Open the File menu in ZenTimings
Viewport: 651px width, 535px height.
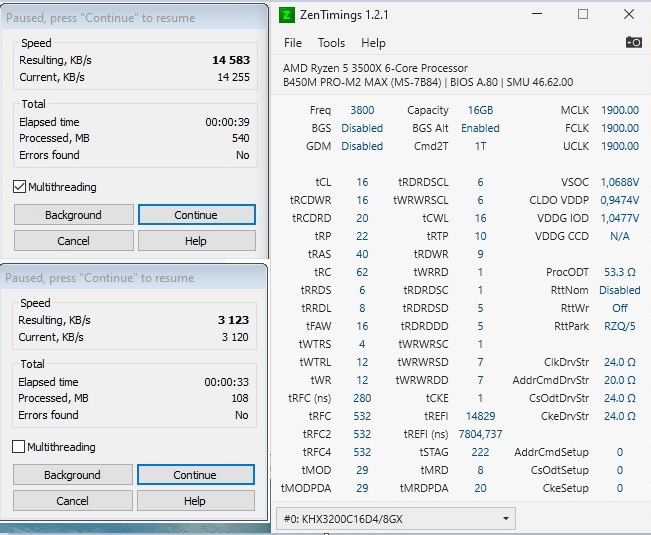coord(293,43)
